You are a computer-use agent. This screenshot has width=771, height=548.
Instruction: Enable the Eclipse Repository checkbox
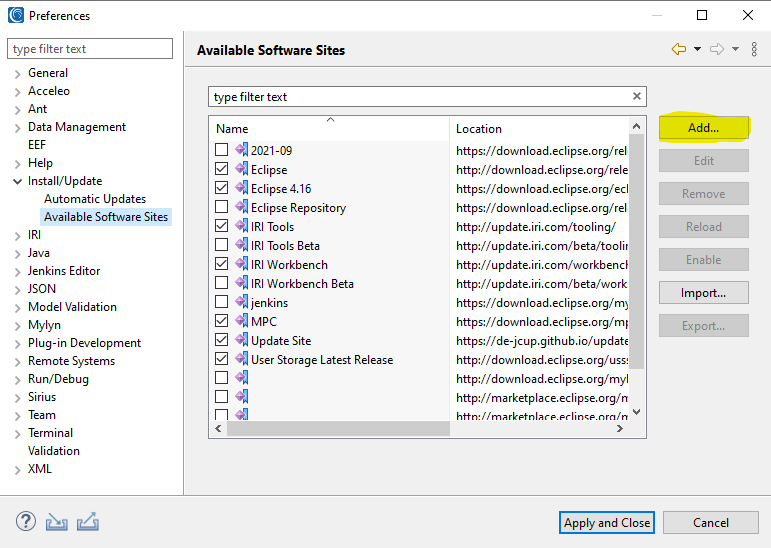(221, 207)
